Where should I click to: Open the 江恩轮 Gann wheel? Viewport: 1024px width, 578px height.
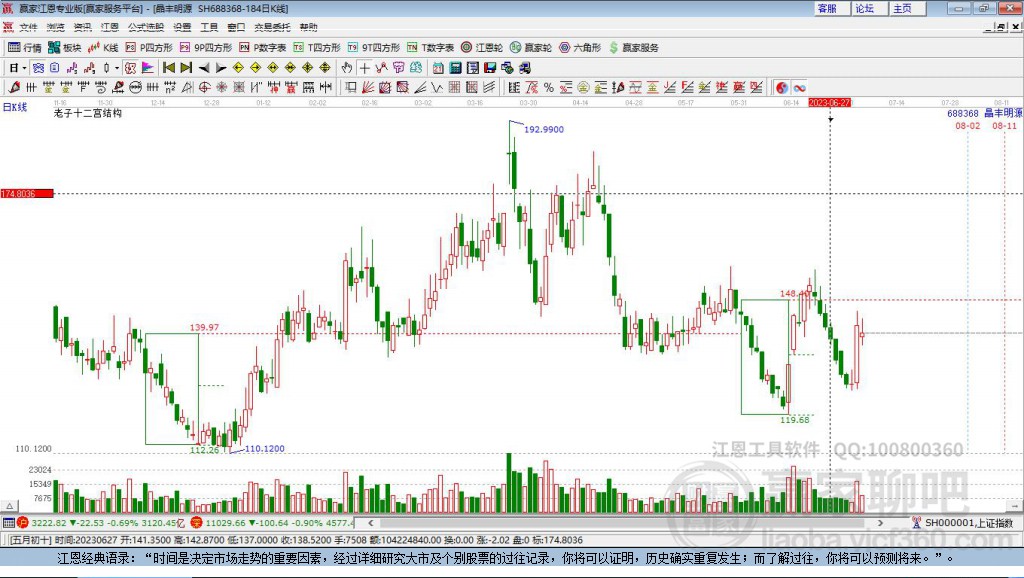pos(481,47)
